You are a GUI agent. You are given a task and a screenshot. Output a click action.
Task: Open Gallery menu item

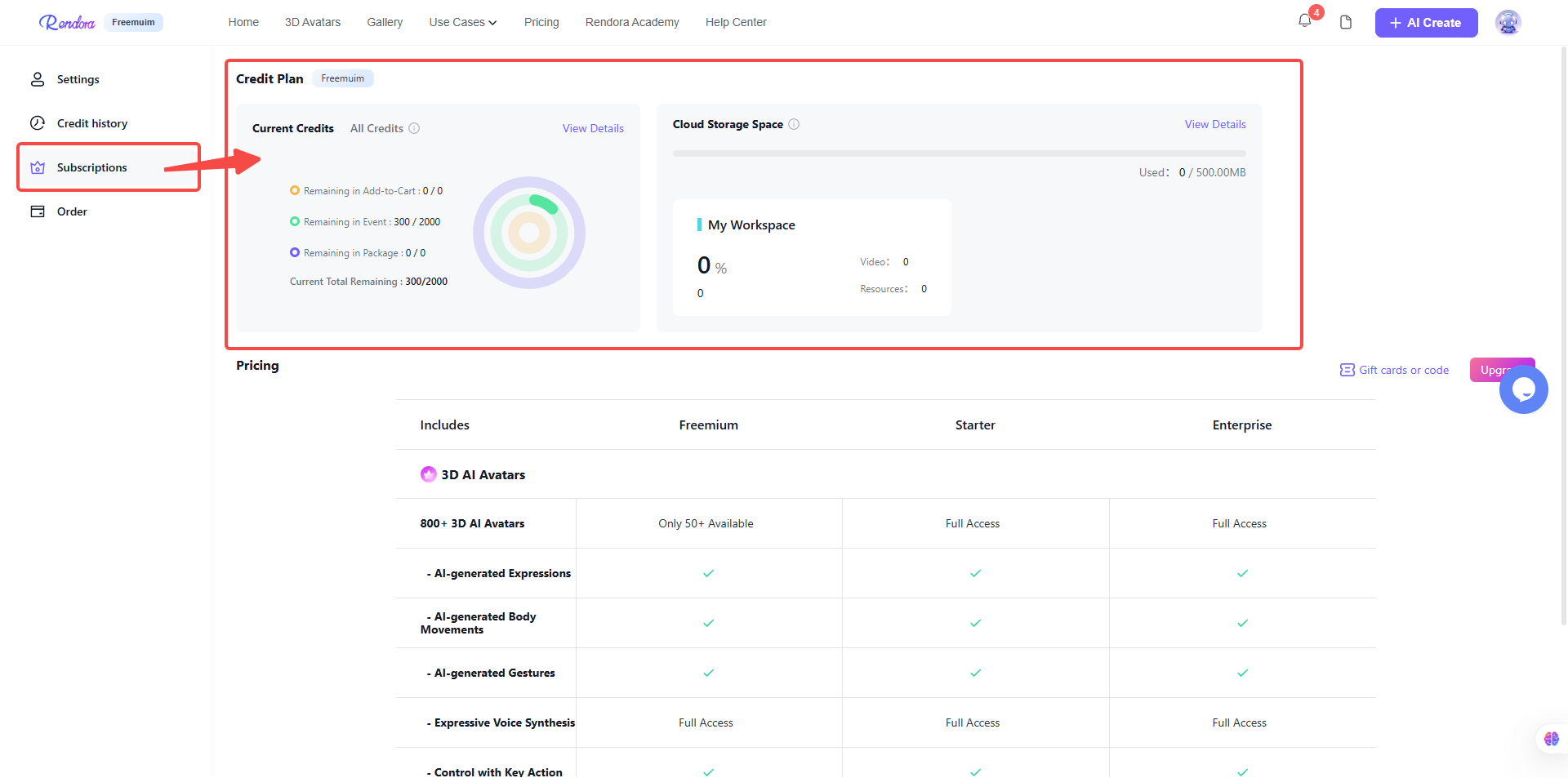coord(385,22)
